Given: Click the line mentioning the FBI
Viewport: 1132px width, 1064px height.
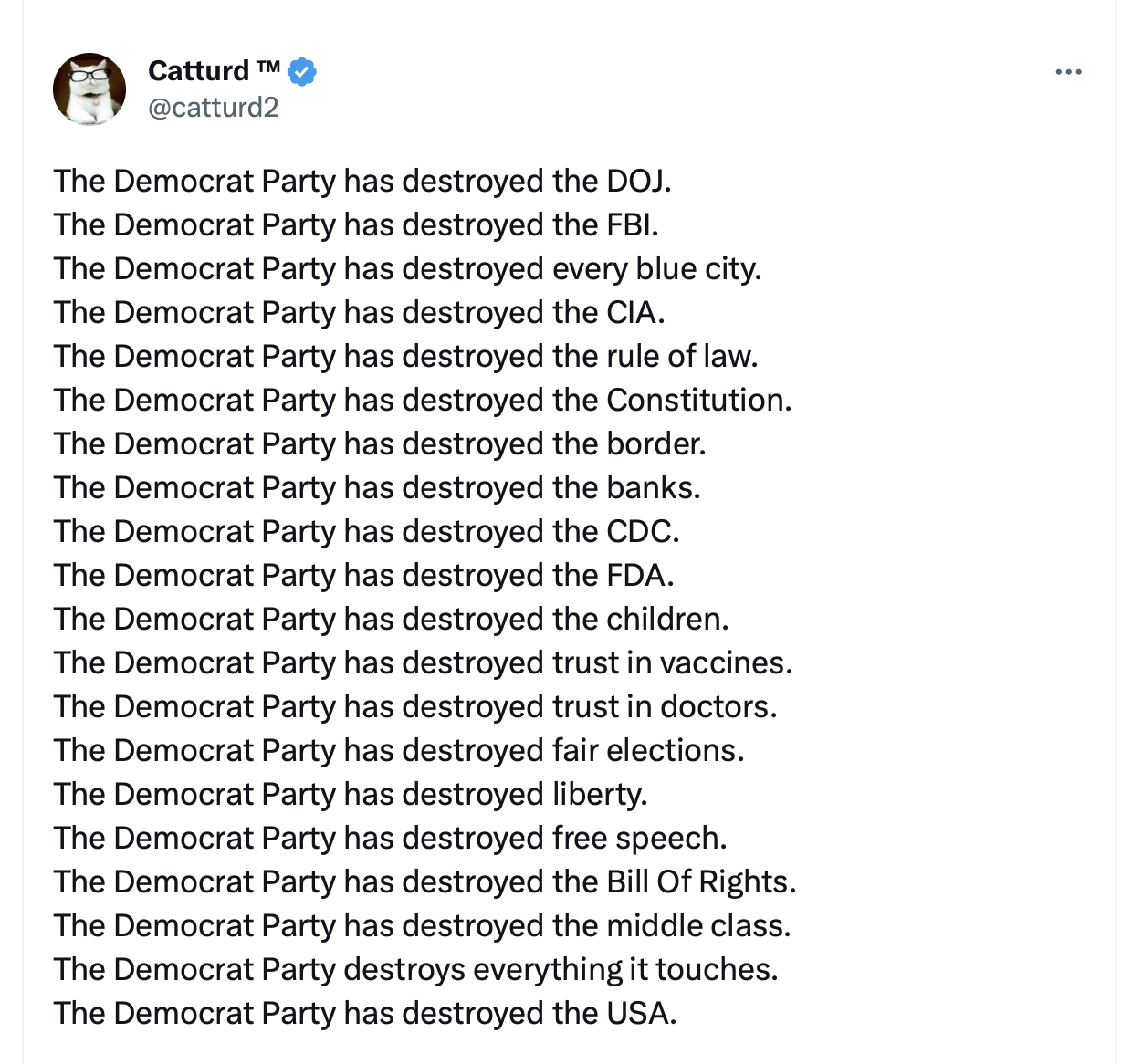Looking at the screenshot, I should coord(356,224).
